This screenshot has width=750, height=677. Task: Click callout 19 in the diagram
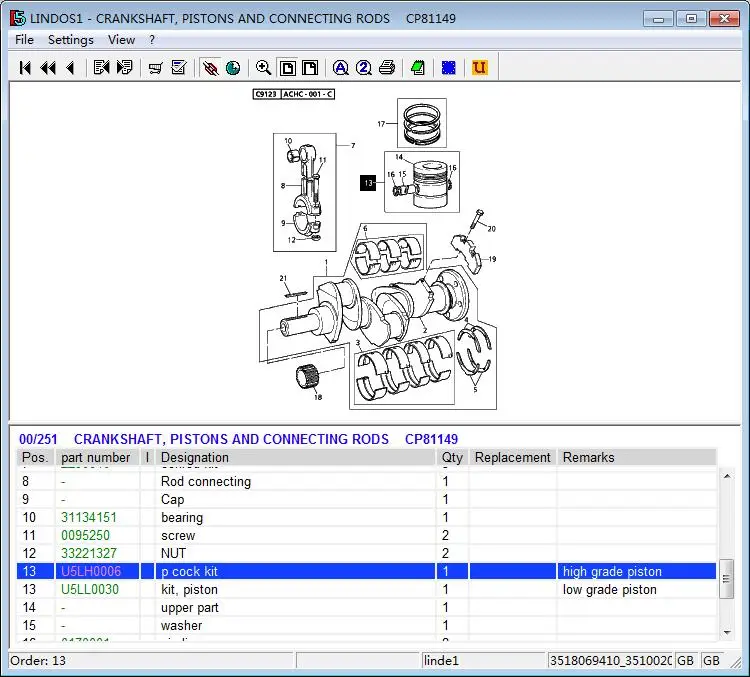[492, 259]
